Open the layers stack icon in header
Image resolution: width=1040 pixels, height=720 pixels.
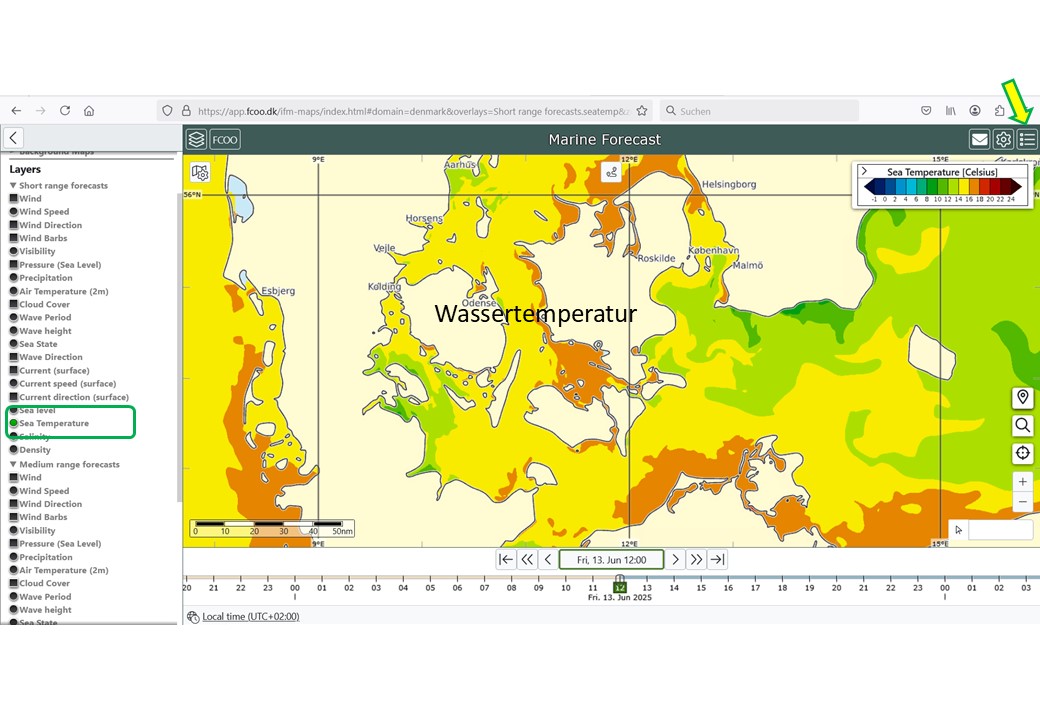[197, 140]
